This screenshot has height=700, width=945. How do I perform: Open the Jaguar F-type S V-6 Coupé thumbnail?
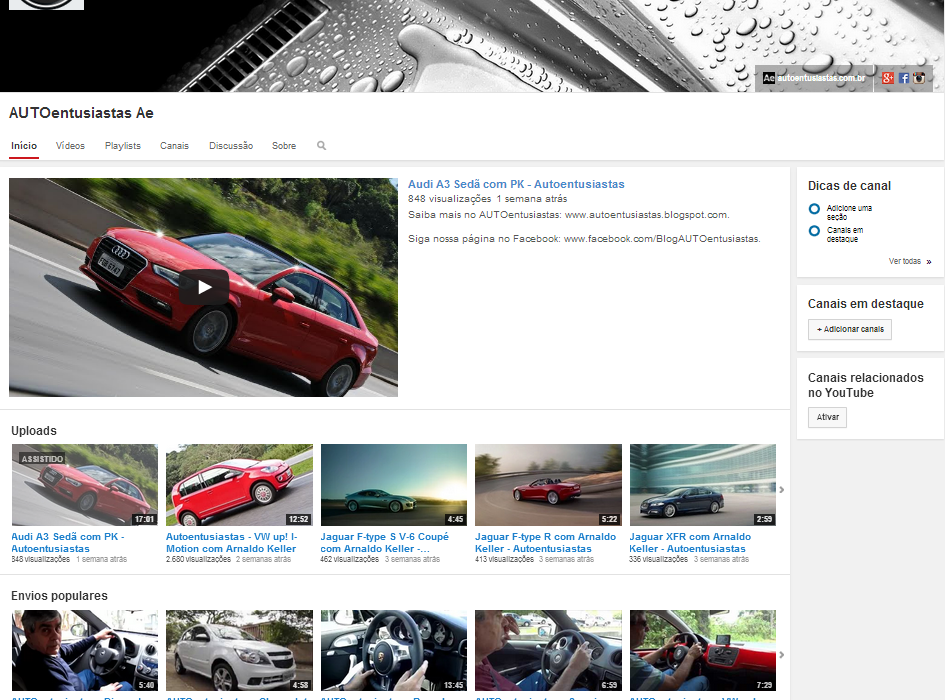pos(393,485)
